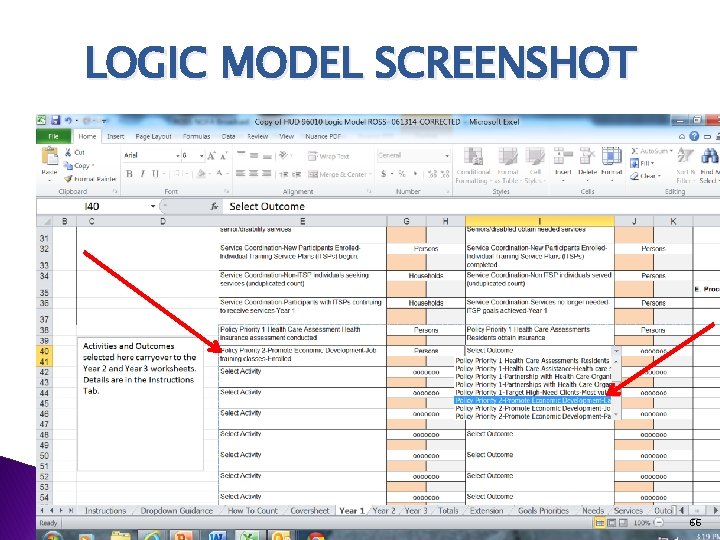
Task: Click the comma style icon
Action: pyautogui.click(x=416, y=174)
